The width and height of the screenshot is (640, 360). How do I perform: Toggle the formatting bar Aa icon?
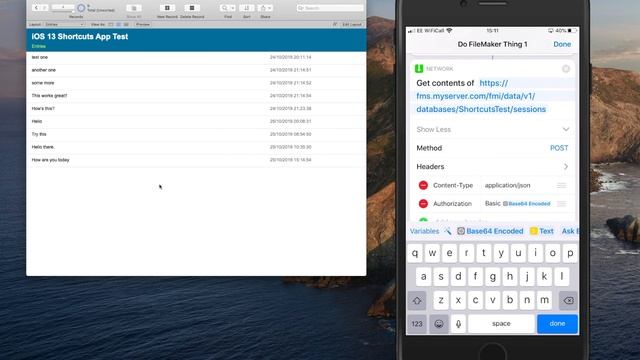click(335, 24)
